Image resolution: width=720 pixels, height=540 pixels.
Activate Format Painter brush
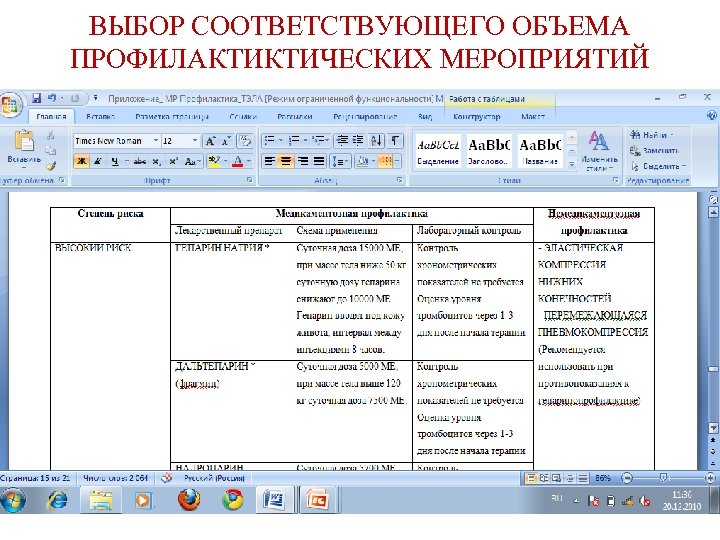click(51, 166)
